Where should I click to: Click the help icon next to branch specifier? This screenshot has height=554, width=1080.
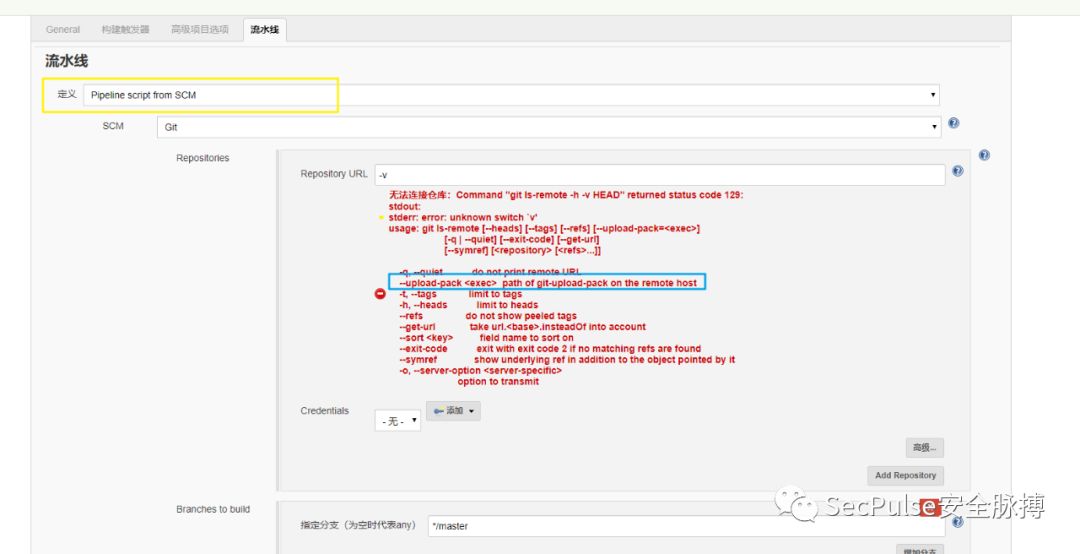pos(957,522)
